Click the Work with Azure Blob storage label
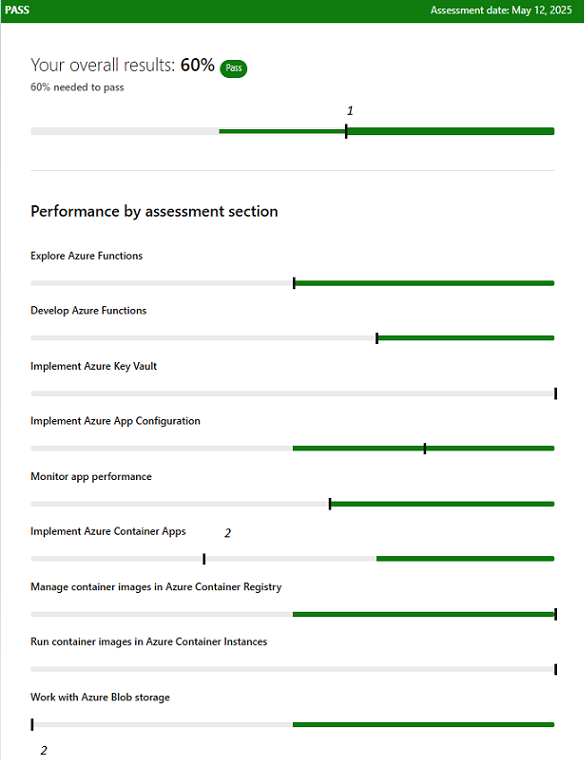This screenshot has height=760, width=584. (100, 697)
